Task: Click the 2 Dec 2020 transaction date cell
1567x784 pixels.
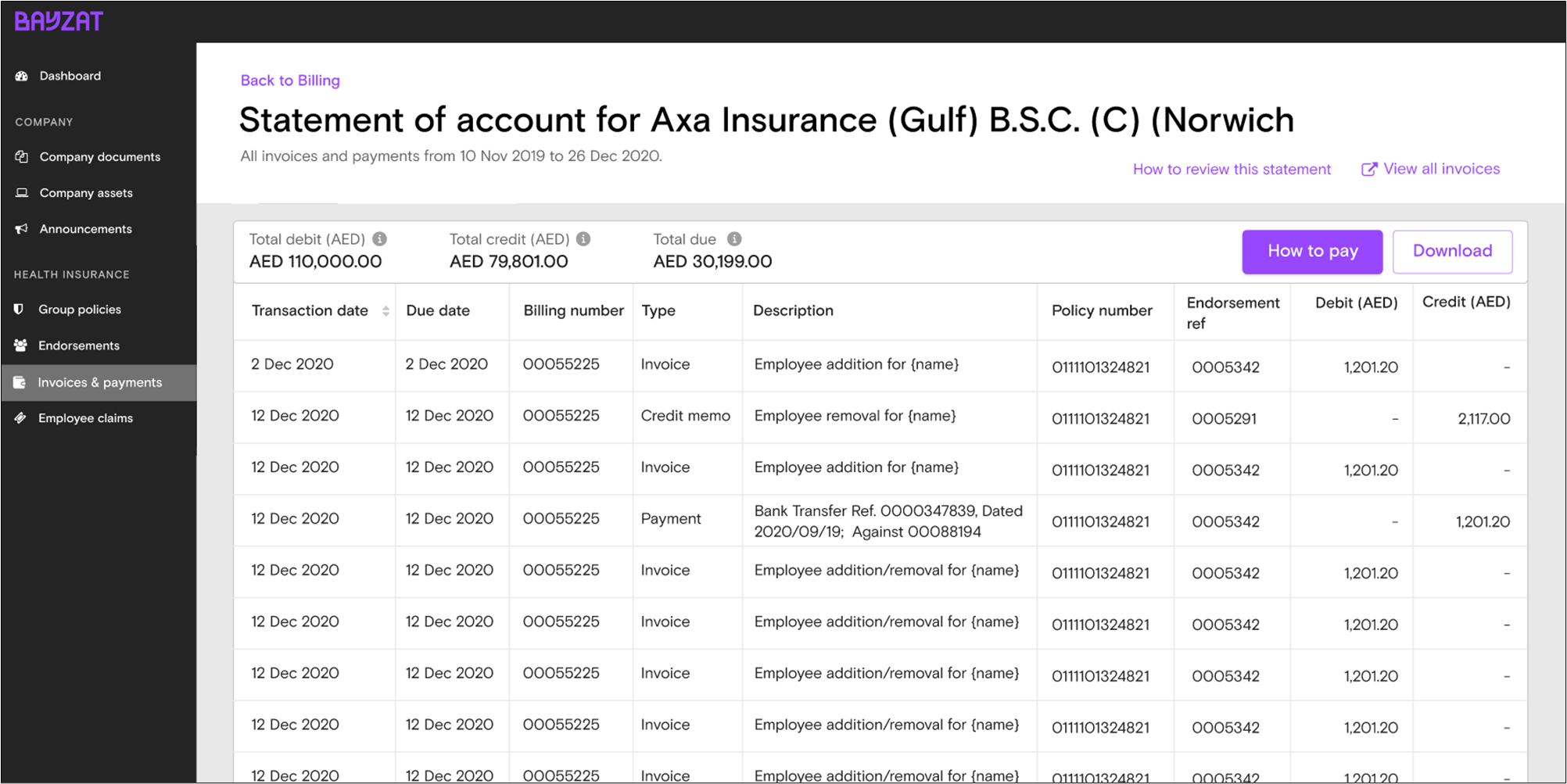Action: 292,364
